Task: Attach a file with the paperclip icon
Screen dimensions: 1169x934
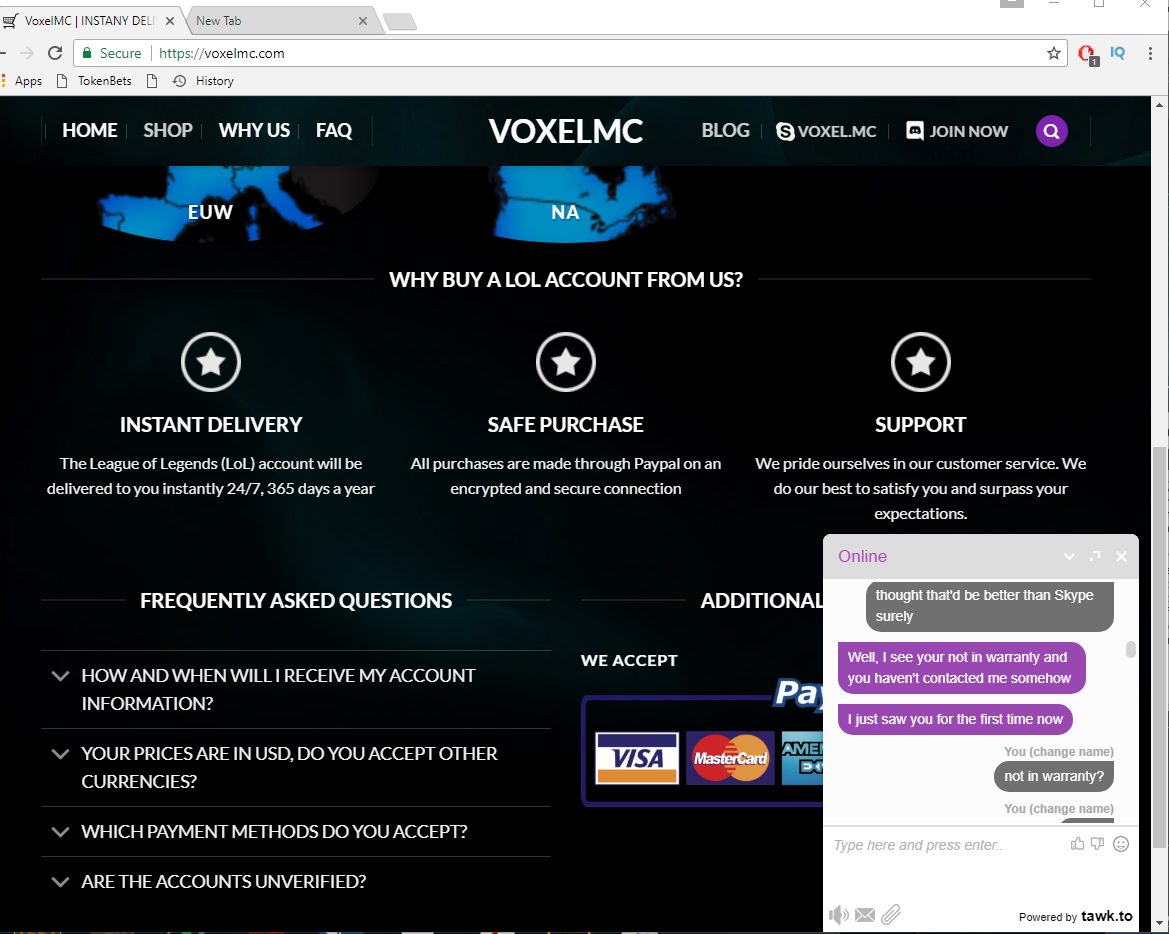Action: click(891, 914)
